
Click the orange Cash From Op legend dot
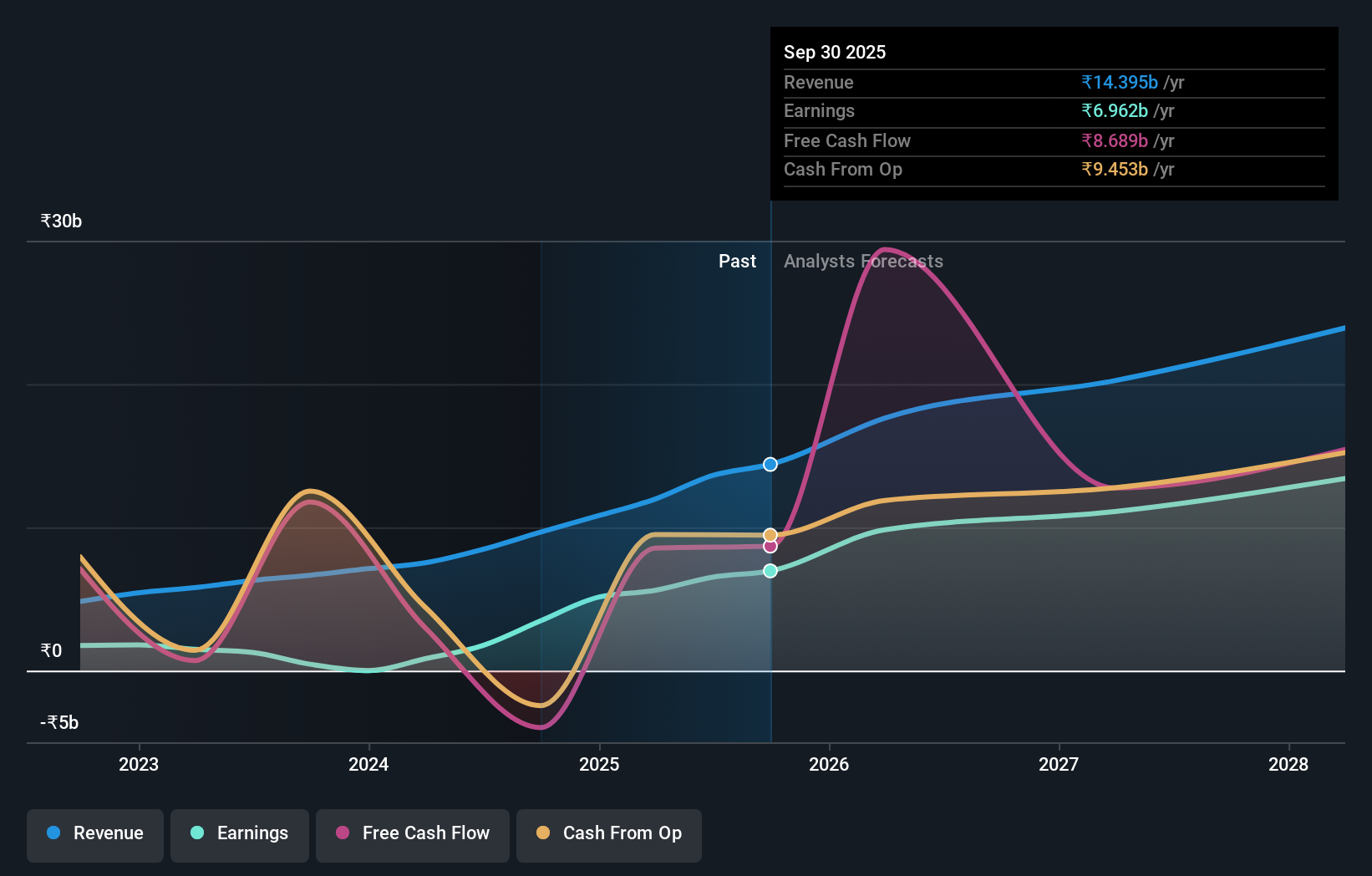pyautogui.click(x=544, y=833)
